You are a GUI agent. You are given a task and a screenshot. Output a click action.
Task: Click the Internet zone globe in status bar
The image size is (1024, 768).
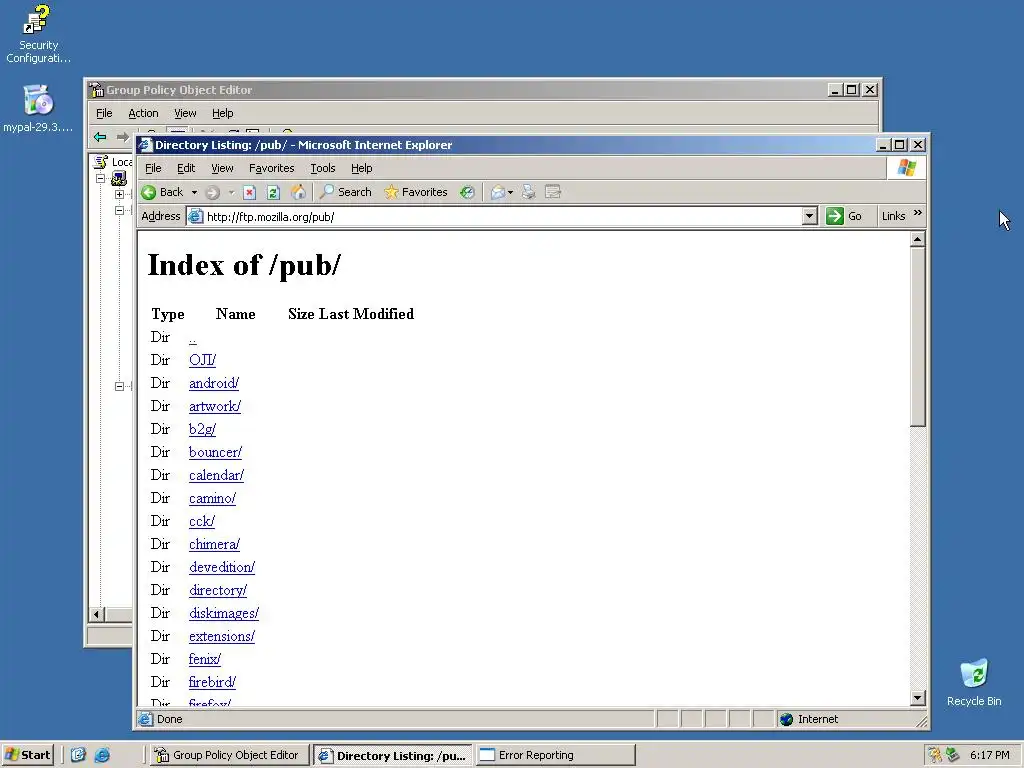coord(786,719)
